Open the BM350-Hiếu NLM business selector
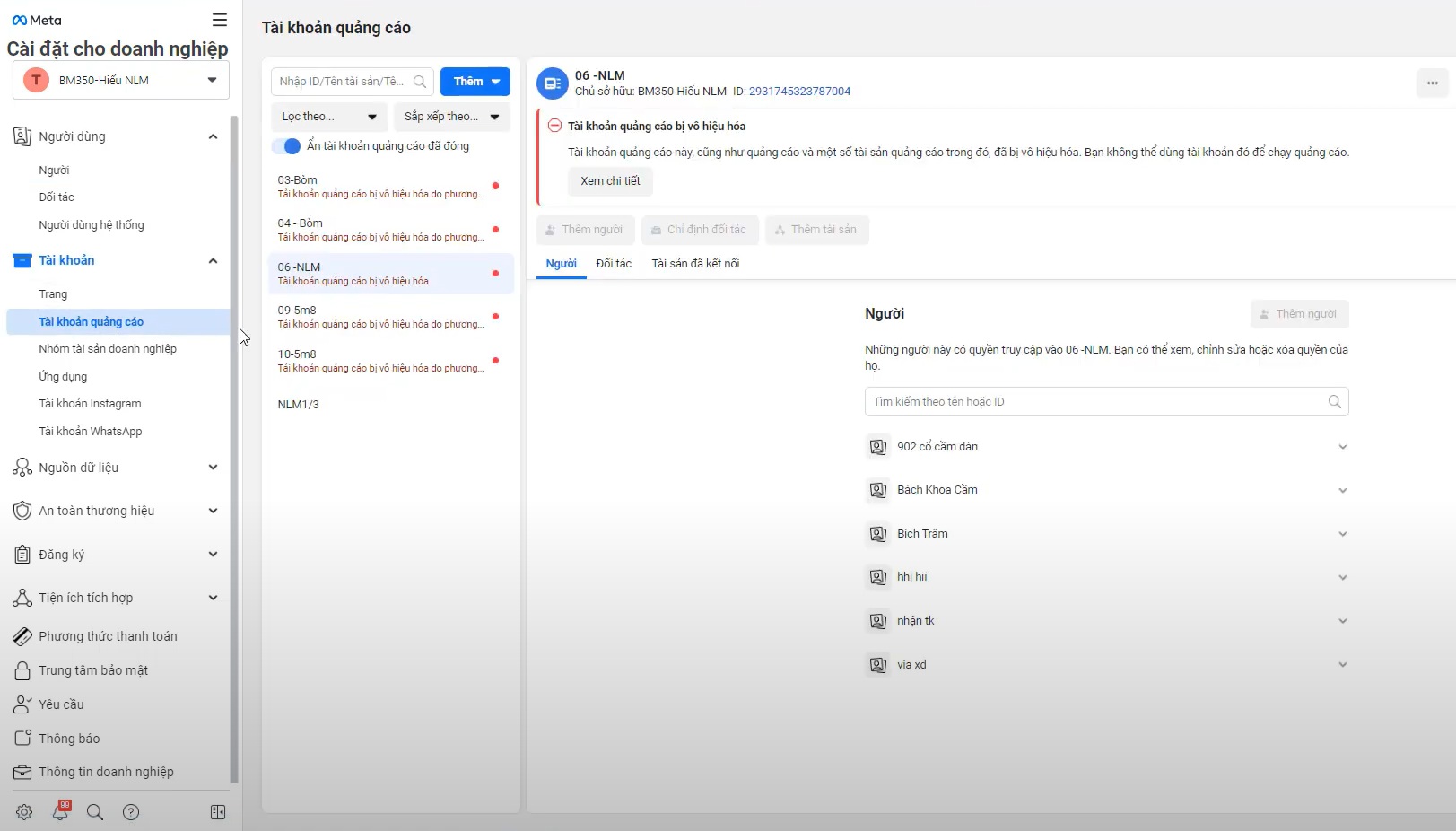The width and height of the screenshot is (1456, 831). 121,80
